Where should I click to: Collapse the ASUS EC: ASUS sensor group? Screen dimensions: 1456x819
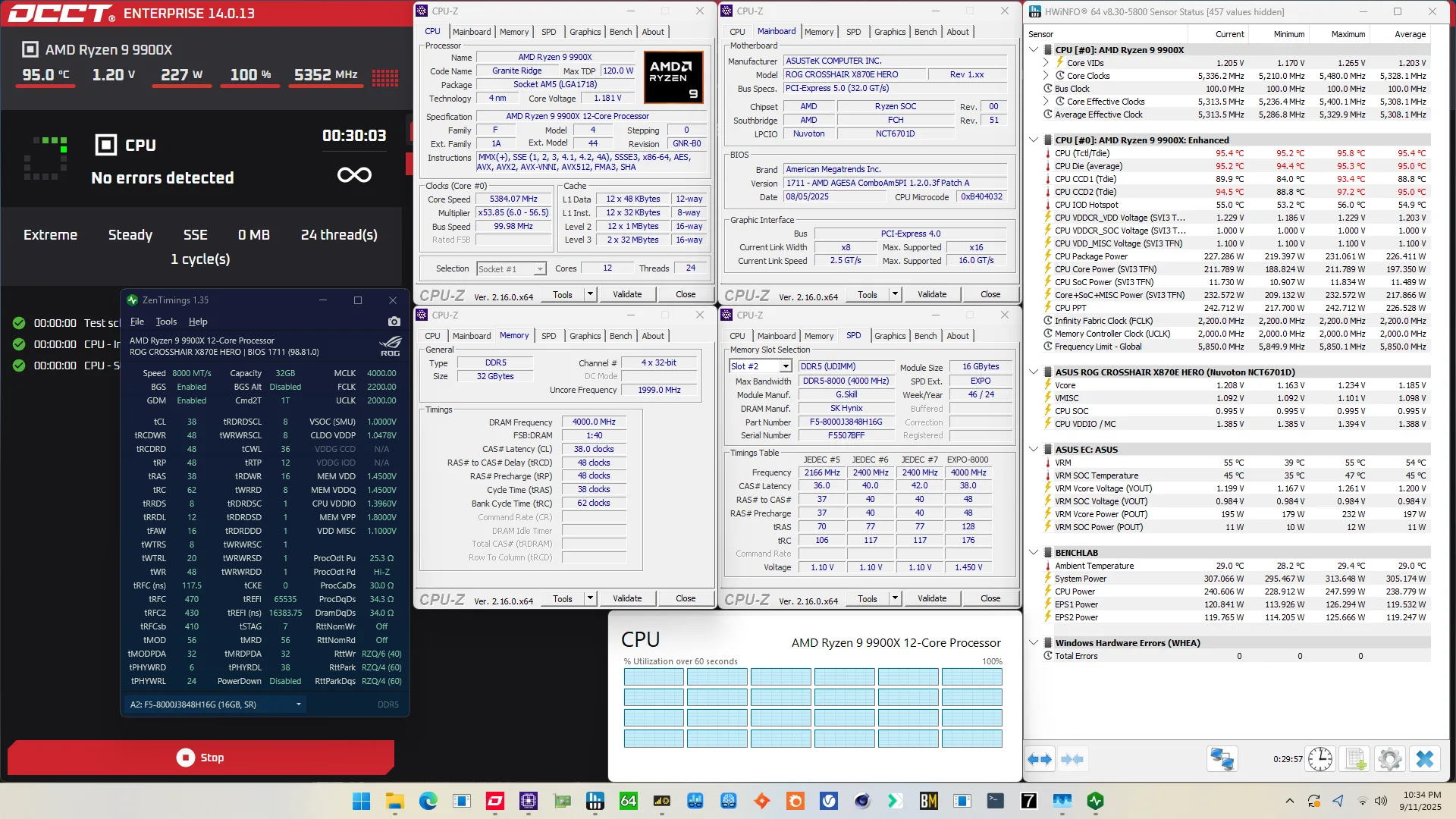coord(1034,450)
